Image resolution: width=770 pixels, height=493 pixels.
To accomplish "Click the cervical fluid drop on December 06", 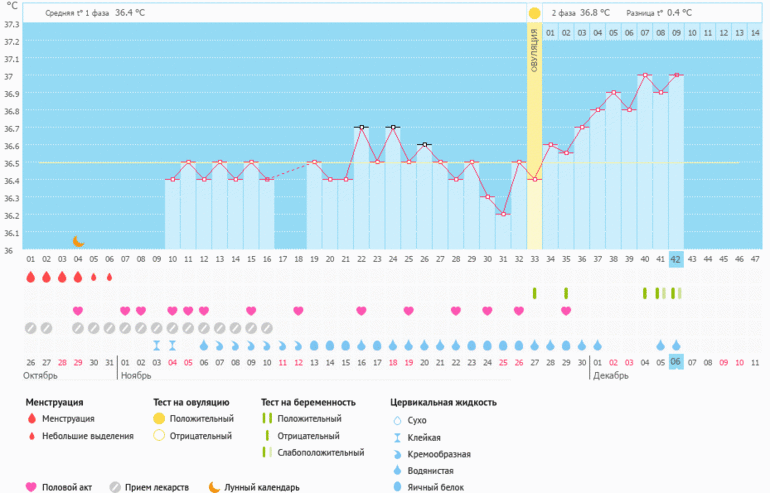I will (x=676, y=345).
